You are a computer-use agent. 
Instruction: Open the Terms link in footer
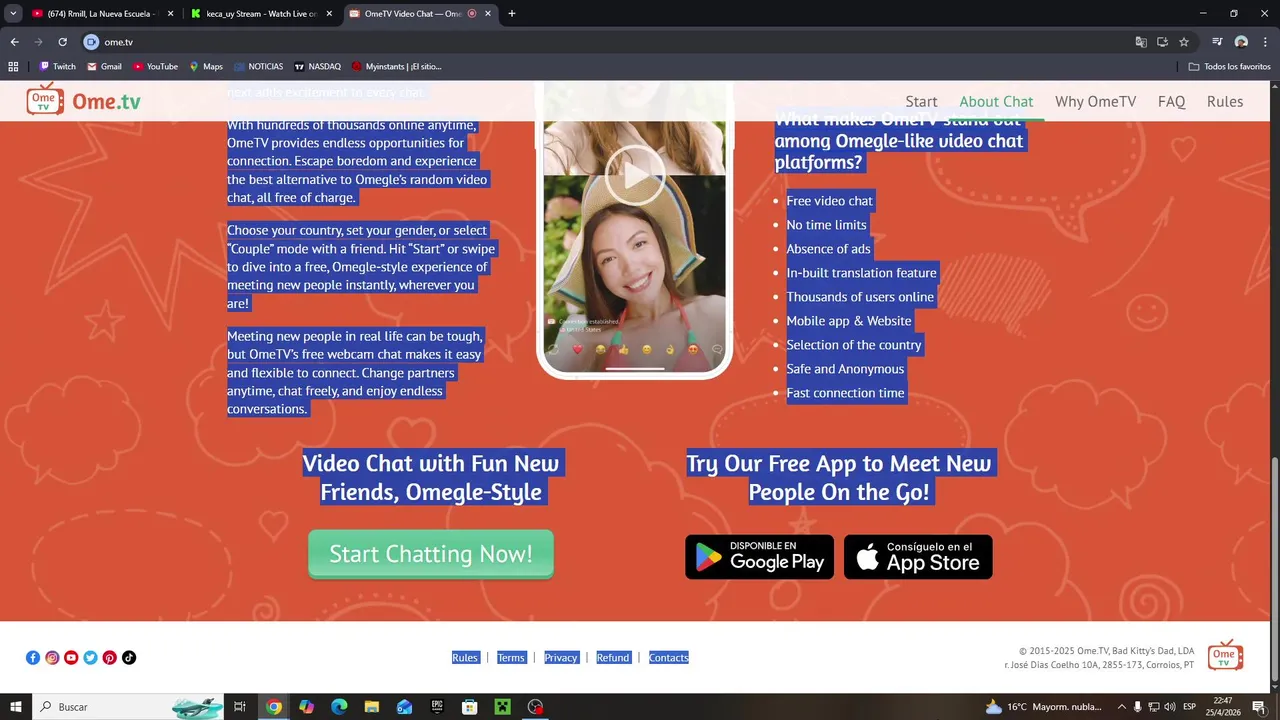point(511,657)
